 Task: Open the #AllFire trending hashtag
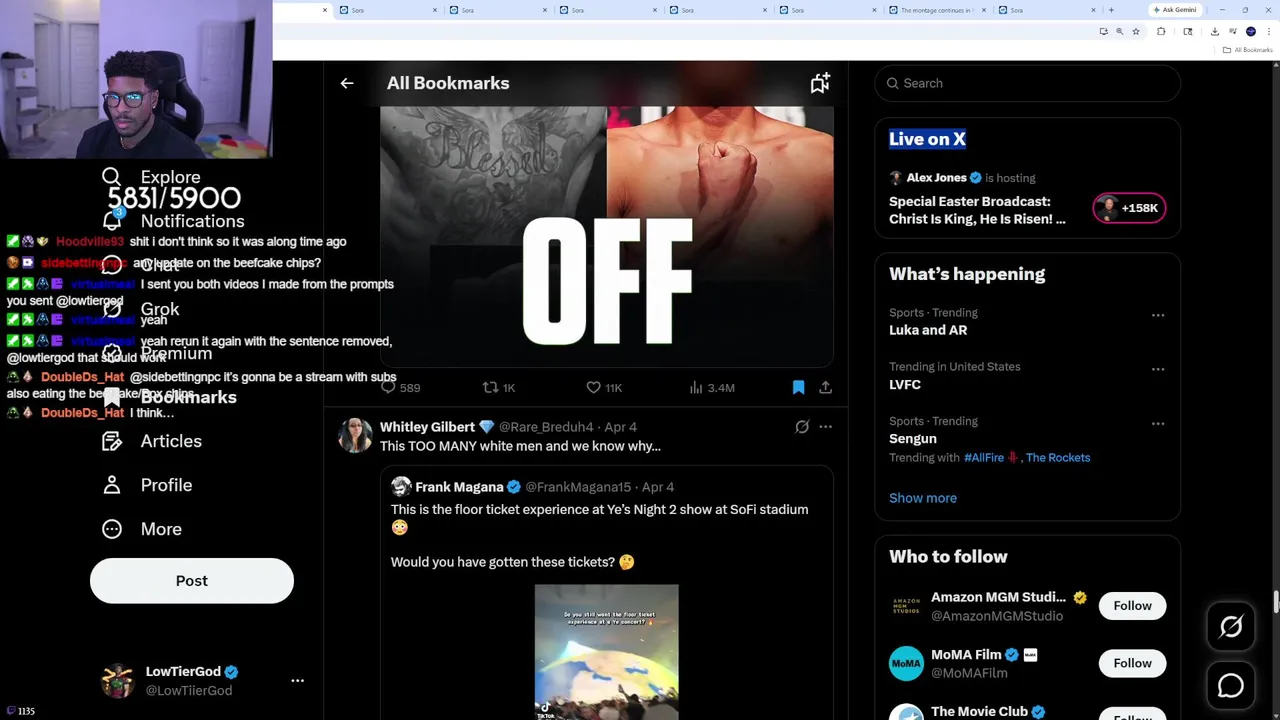pos(984,458)
